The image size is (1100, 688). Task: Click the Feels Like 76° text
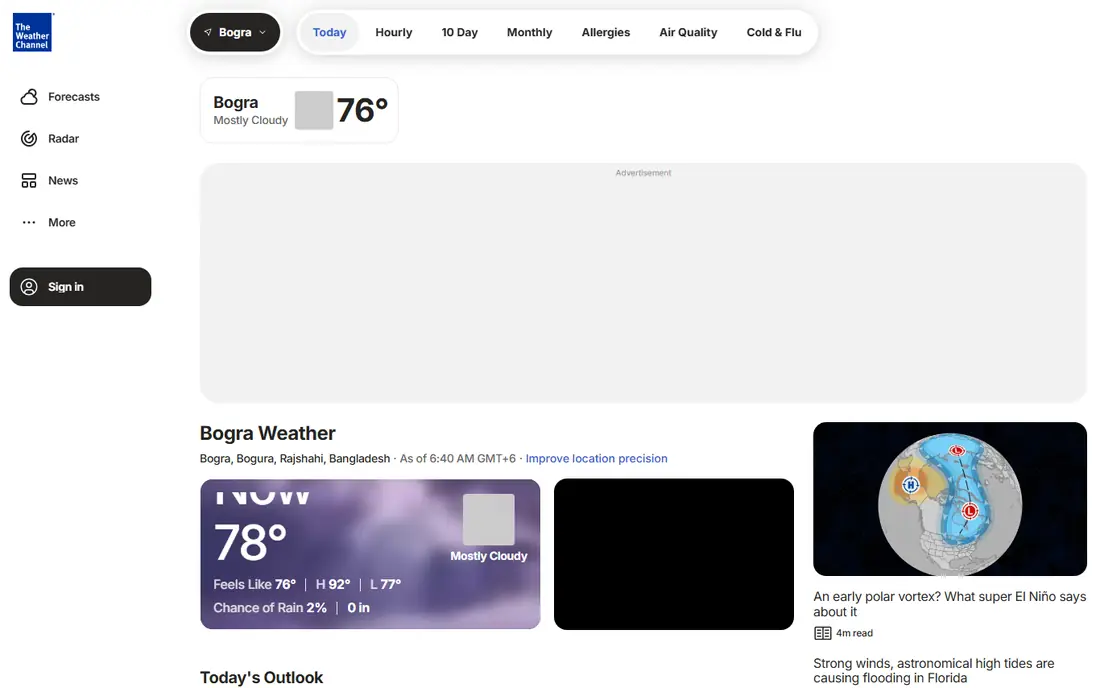click(x=255, y=584)
